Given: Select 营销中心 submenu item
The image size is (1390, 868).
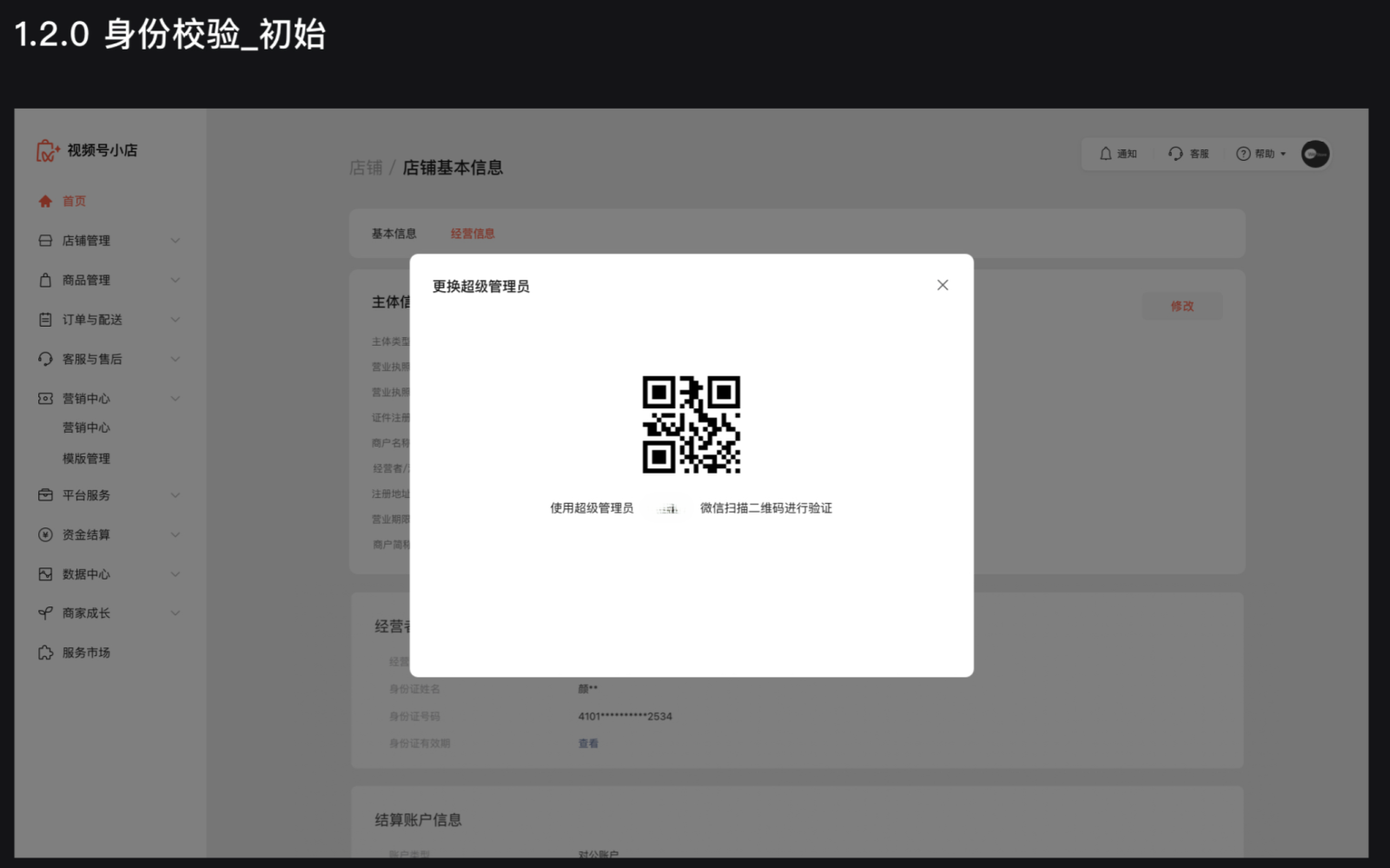Looking at the screenshot, I should 86,427.
